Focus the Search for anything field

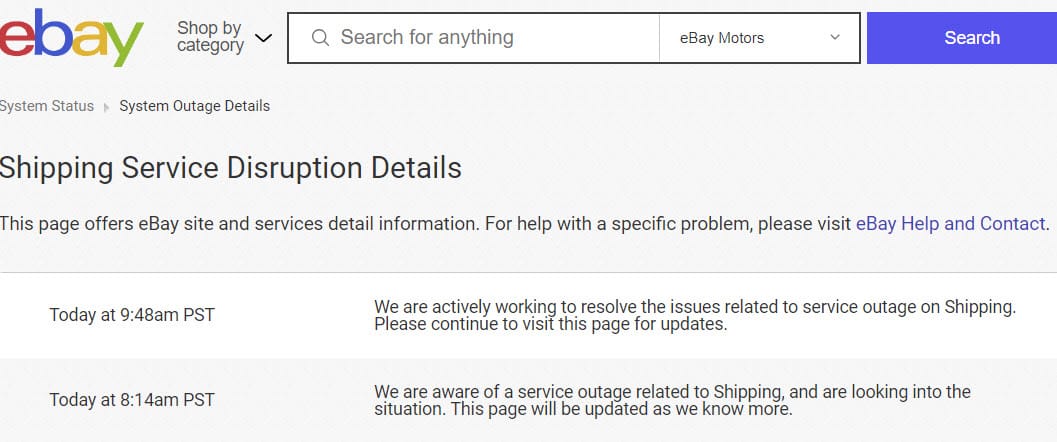point(480,38)
